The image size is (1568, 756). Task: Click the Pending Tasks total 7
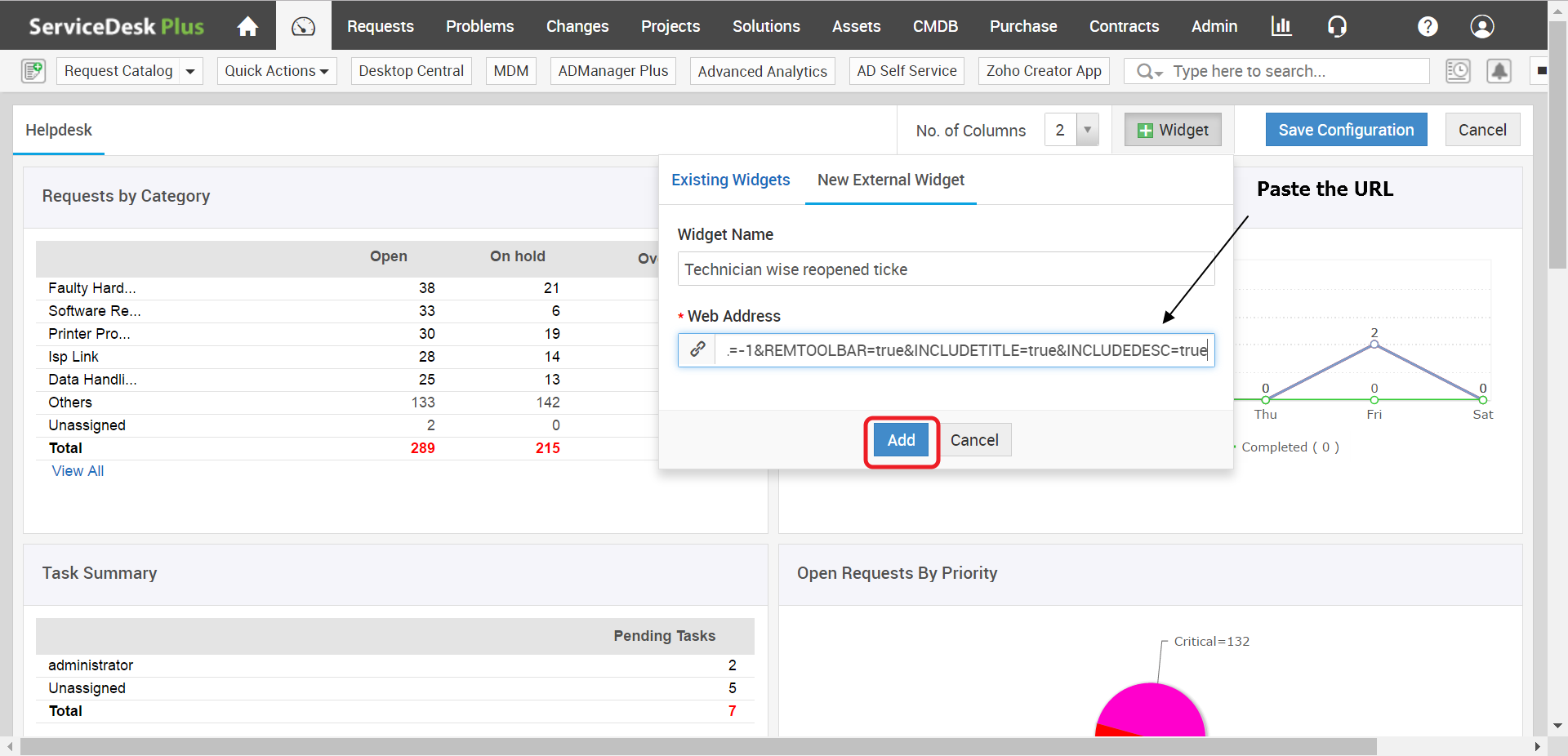coord(732,711)
